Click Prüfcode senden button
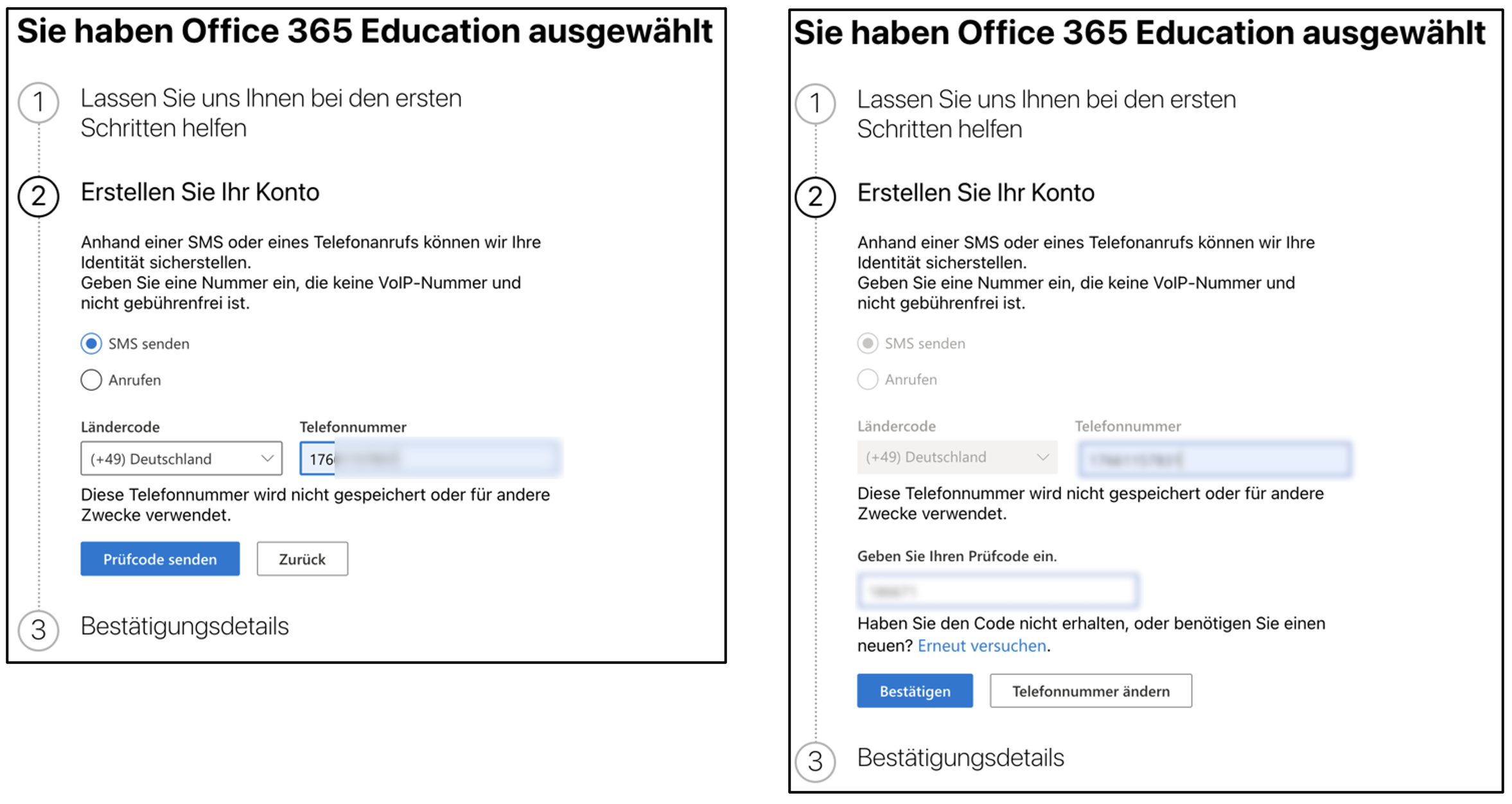The width and height of the screenshot is (1512, 804). click(160, 559)
